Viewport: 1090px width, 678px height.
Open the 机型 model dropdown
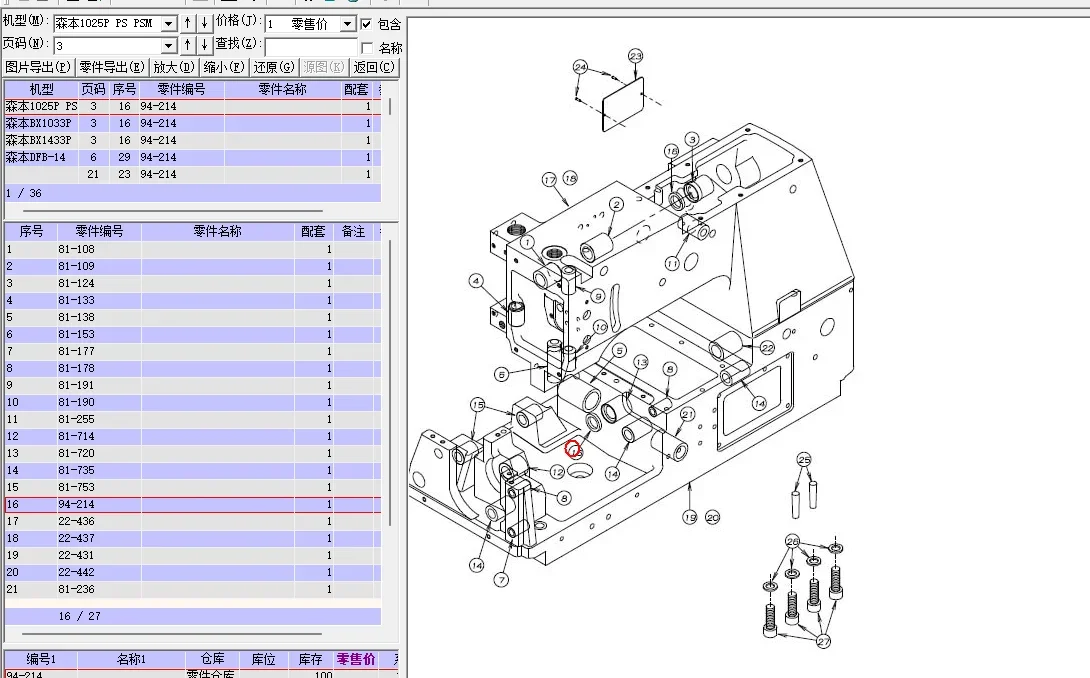168,24
